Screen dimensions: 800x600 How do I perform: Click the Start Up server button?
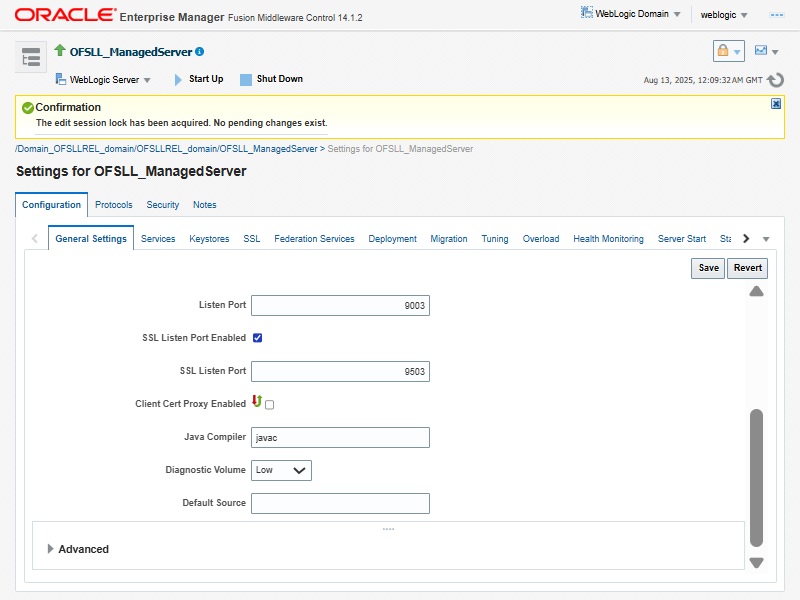click(x=198, y=79)
